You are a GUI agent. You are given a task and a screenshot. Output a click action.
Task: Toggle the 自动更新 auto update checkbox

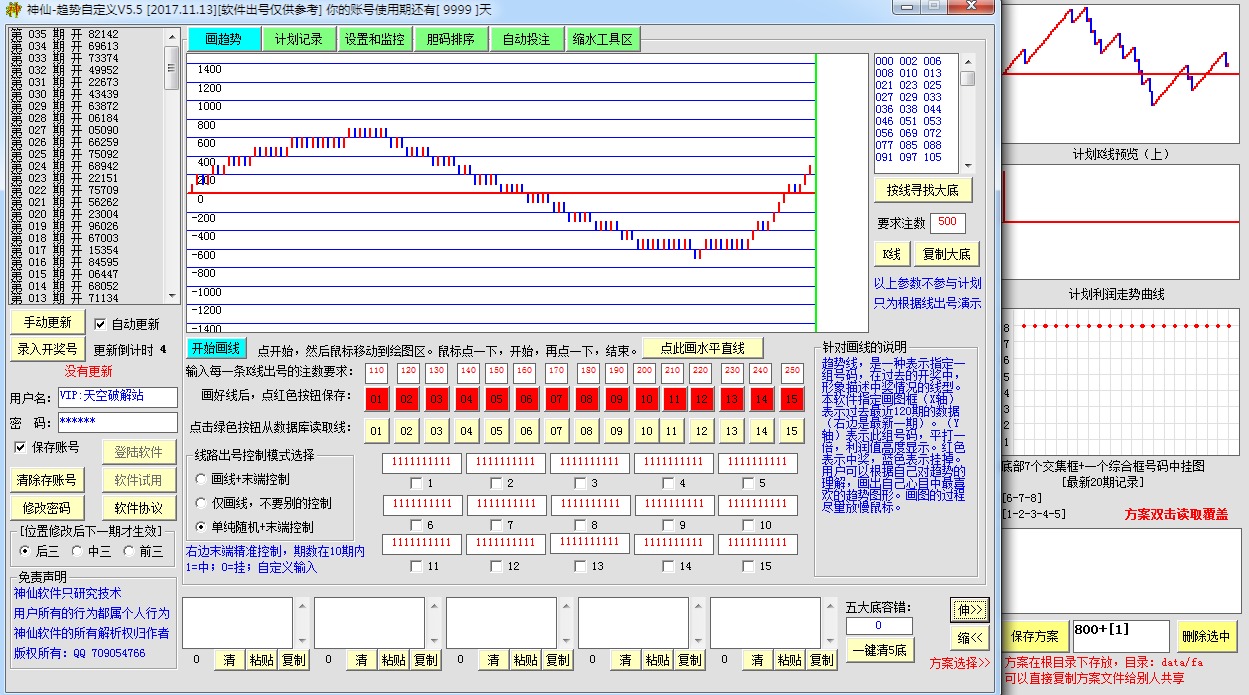(100, 324)
